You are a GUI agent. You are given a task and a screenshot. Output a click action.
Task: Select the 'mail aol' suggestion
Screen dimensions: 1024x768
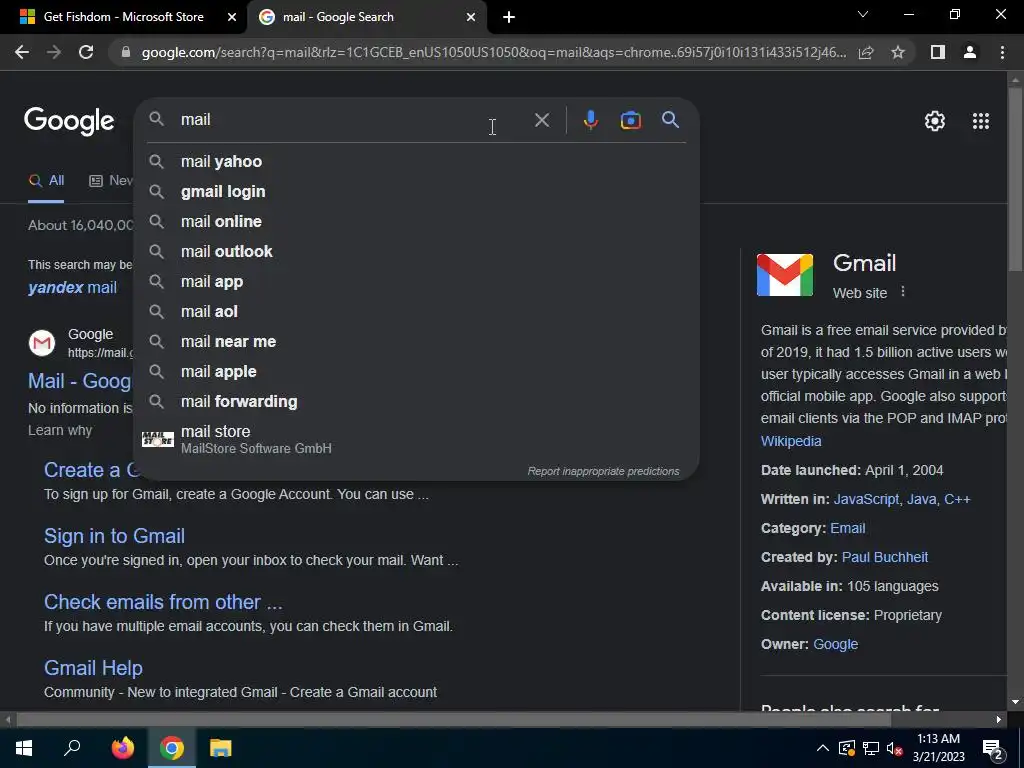[416, 312]
